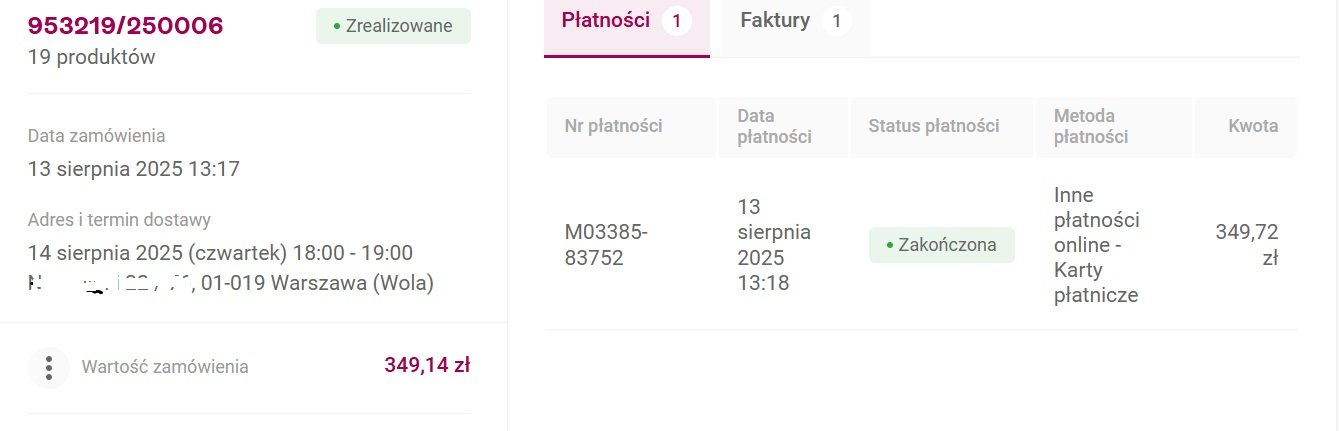
Task: Click the Zakończona payment status badge
Action: pos(941,245)
